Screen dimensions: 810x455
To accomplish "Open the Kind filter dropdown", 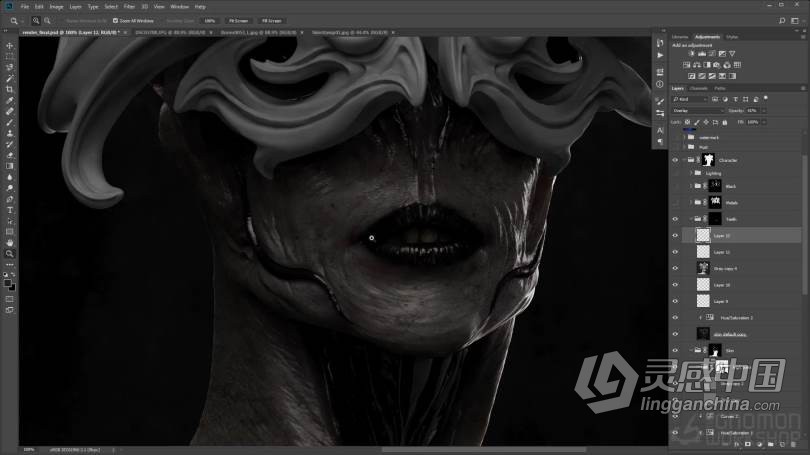I will (x=689, y=99).
